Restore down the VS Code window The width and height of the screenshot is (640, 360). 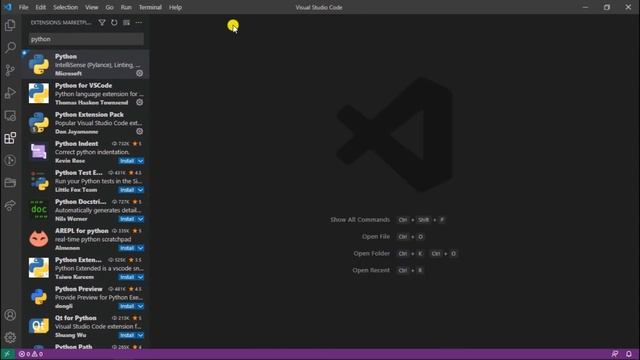(x=607, y=7)
